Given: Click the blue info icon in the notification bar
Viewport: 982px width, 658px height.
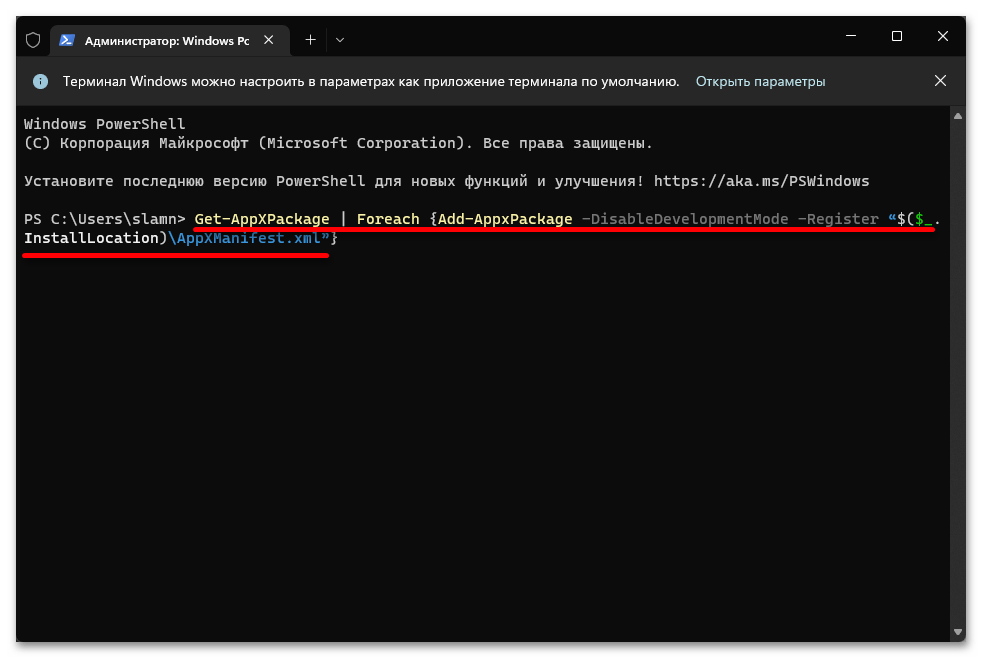Looking at the screenshot, I should (x=41, y=81).
